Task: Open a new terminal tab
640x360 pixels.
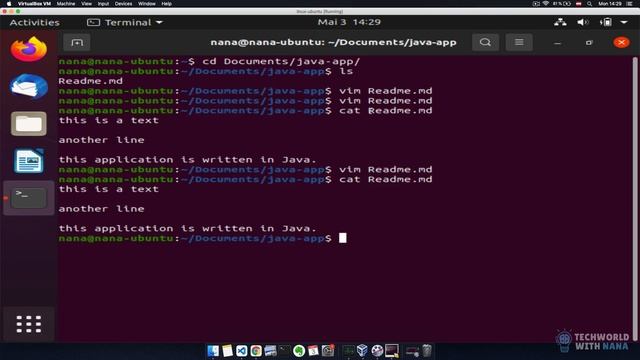Action: coord(77,42)
